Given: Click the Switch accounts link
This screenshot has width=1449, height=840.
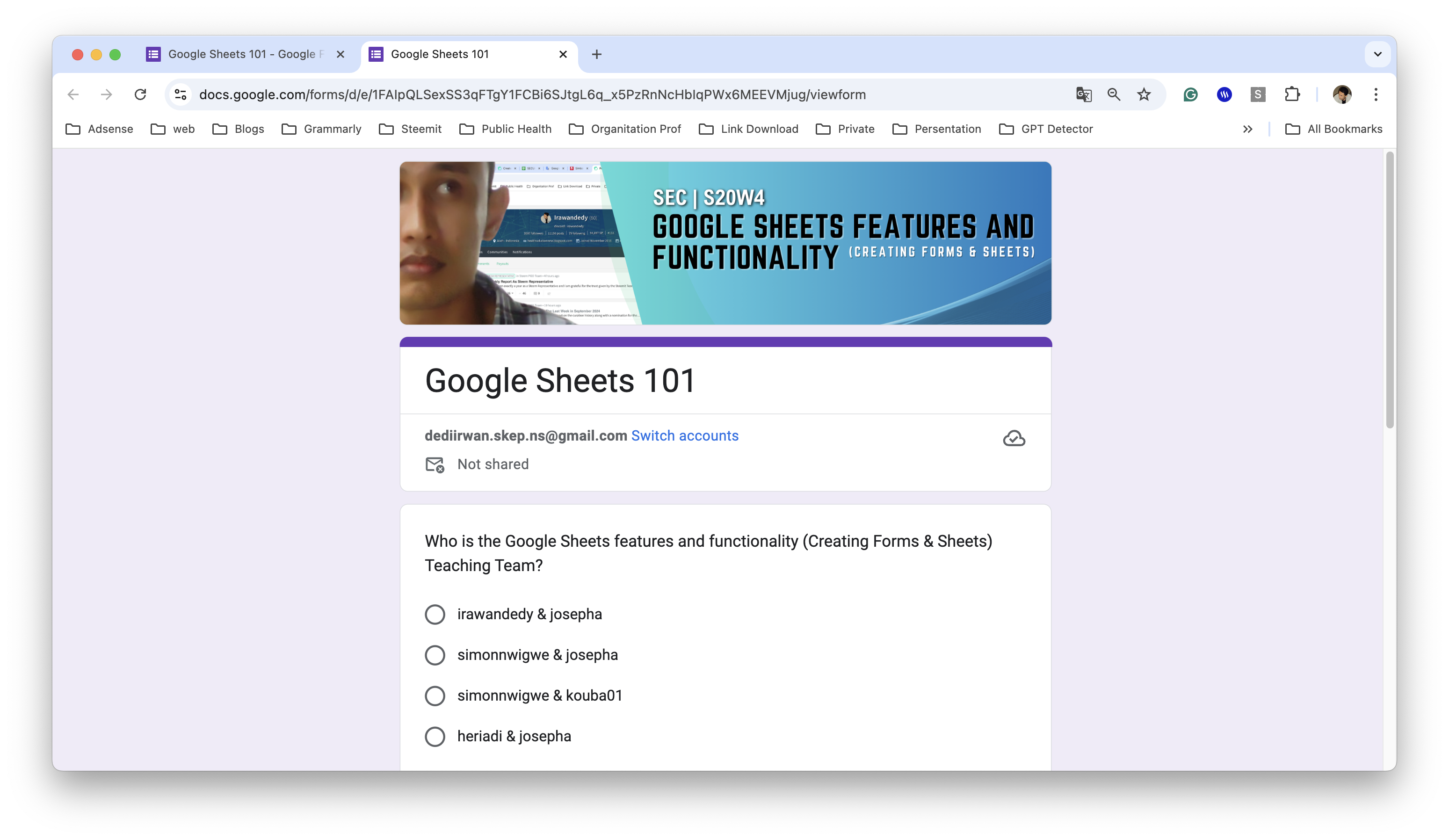Looking at the screenshot, I should pyautogui.click(x=684, y=436).
